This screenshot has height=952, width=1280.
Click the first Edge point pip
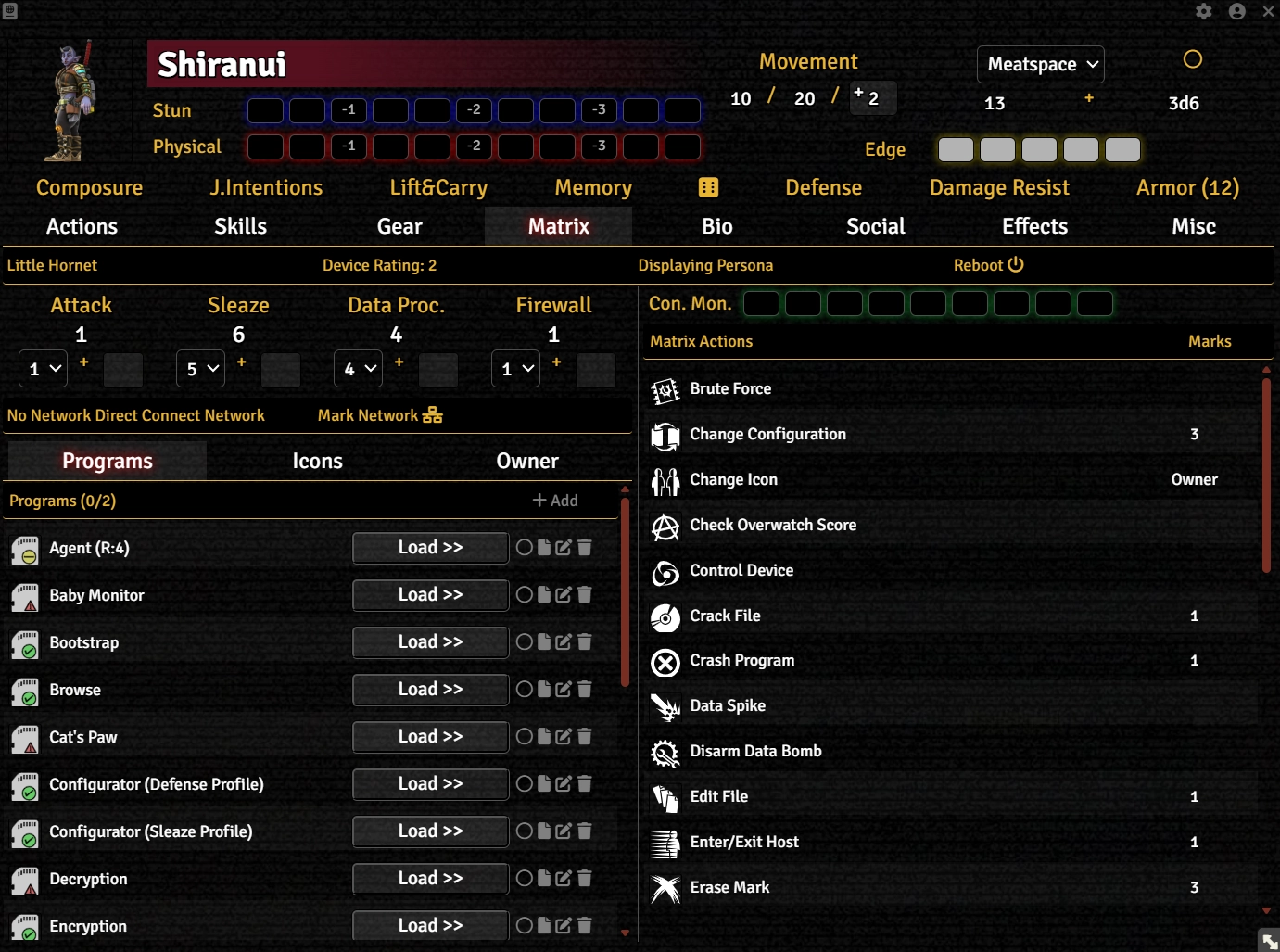(956, 150)
